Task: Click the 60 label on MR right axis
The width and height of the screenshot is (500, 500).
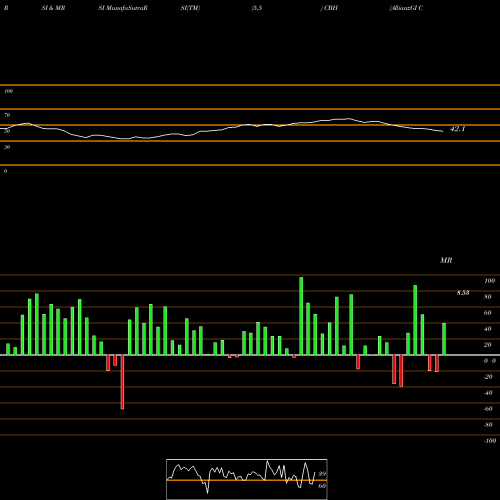Action: point(488,313)
